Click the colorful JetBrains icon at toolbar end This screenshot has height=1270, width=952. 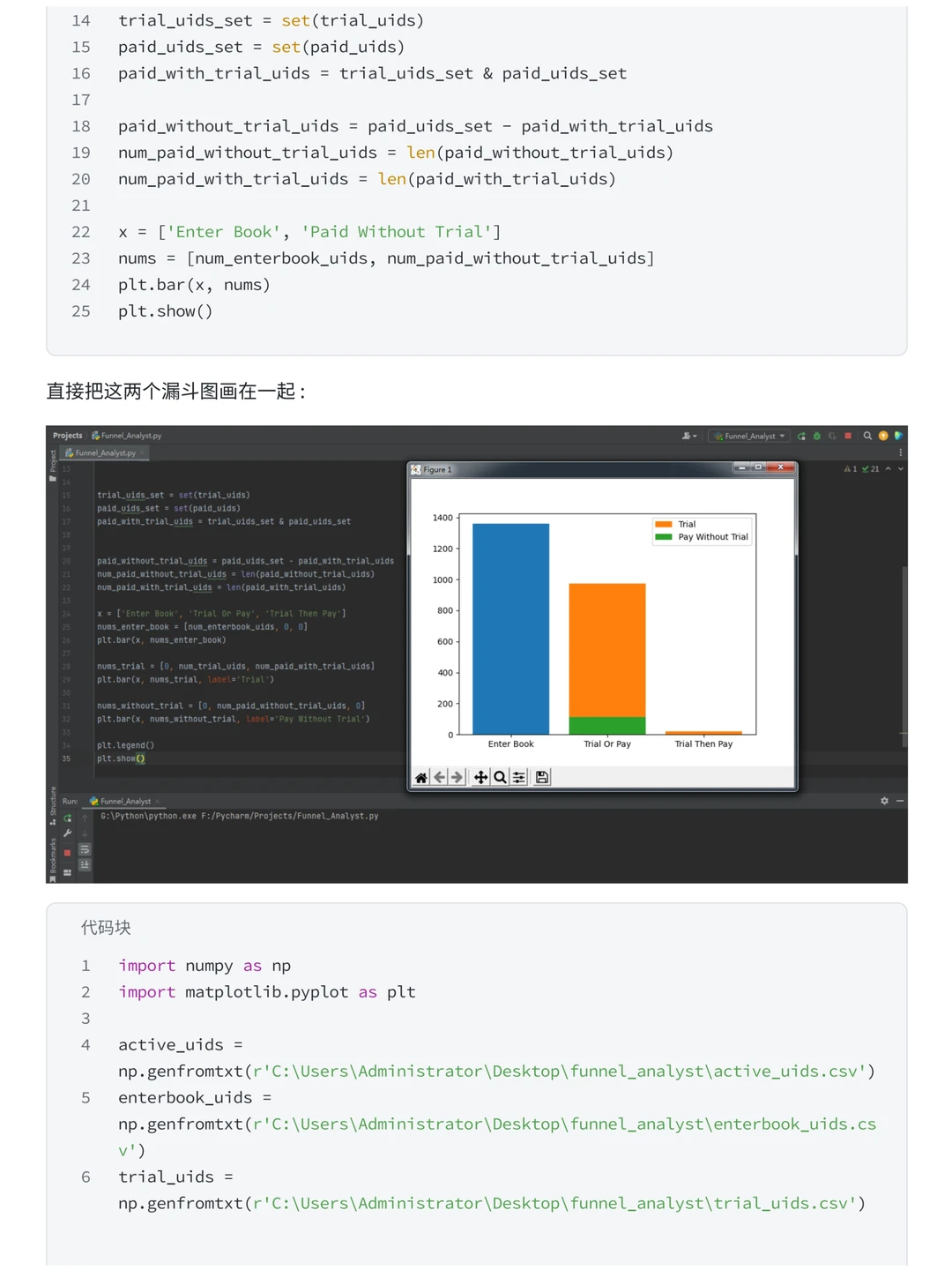pos(898,436)
